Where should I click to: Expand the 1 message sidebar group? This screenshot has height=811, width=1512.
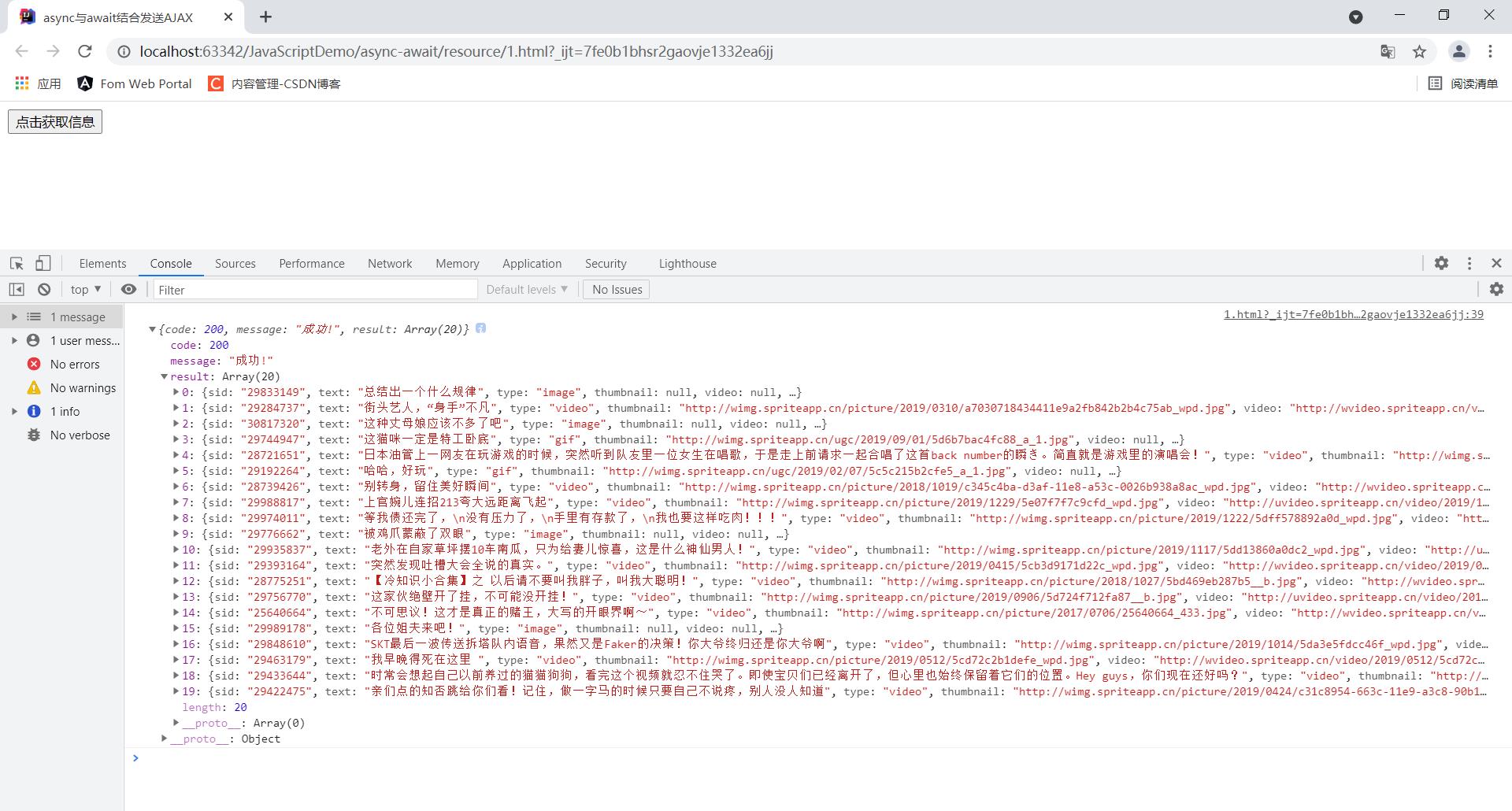click(14, 317)
